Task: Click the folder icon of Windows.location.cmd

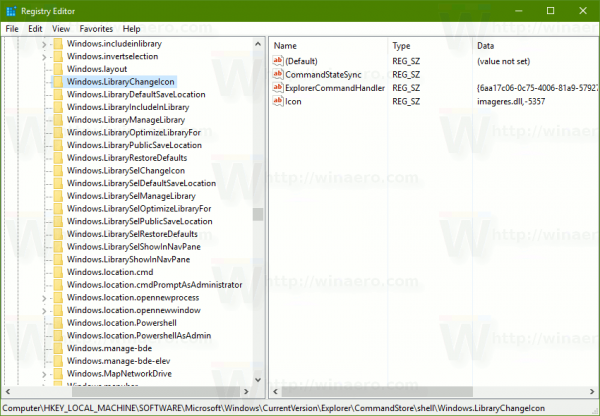Action: pyautogui.click(x=58, y=272)
